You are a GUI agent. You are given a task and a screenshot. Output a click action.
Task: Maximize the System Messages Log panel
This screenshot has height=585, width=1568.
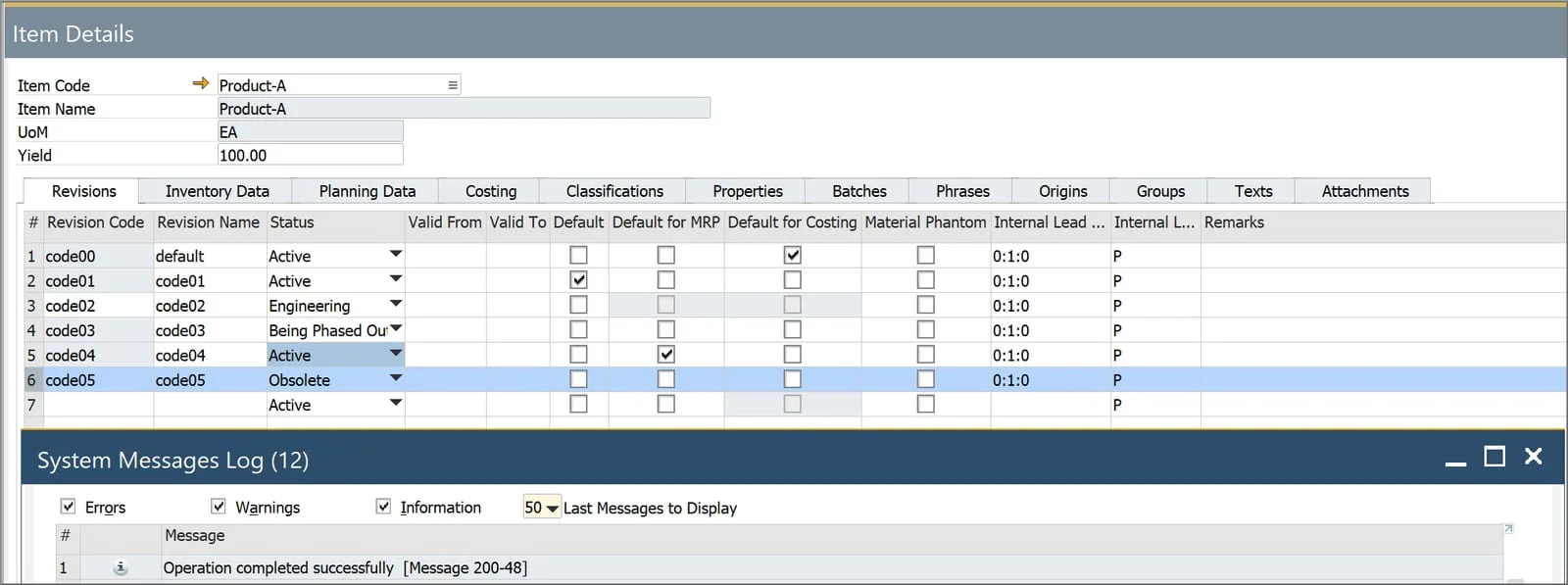(1494, 457)
